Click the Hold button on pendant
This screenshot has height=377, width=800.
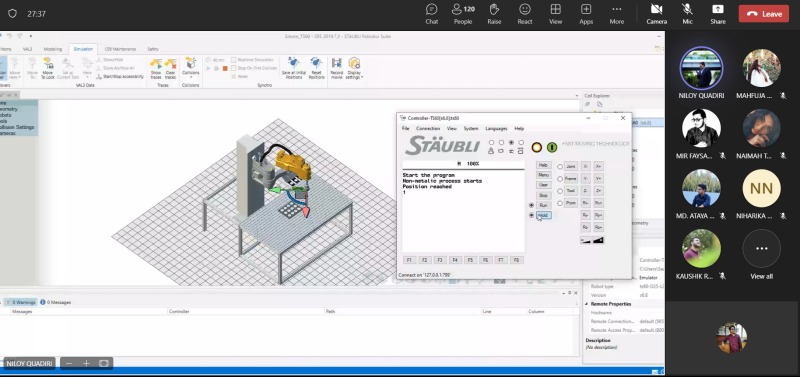[543, 215]
